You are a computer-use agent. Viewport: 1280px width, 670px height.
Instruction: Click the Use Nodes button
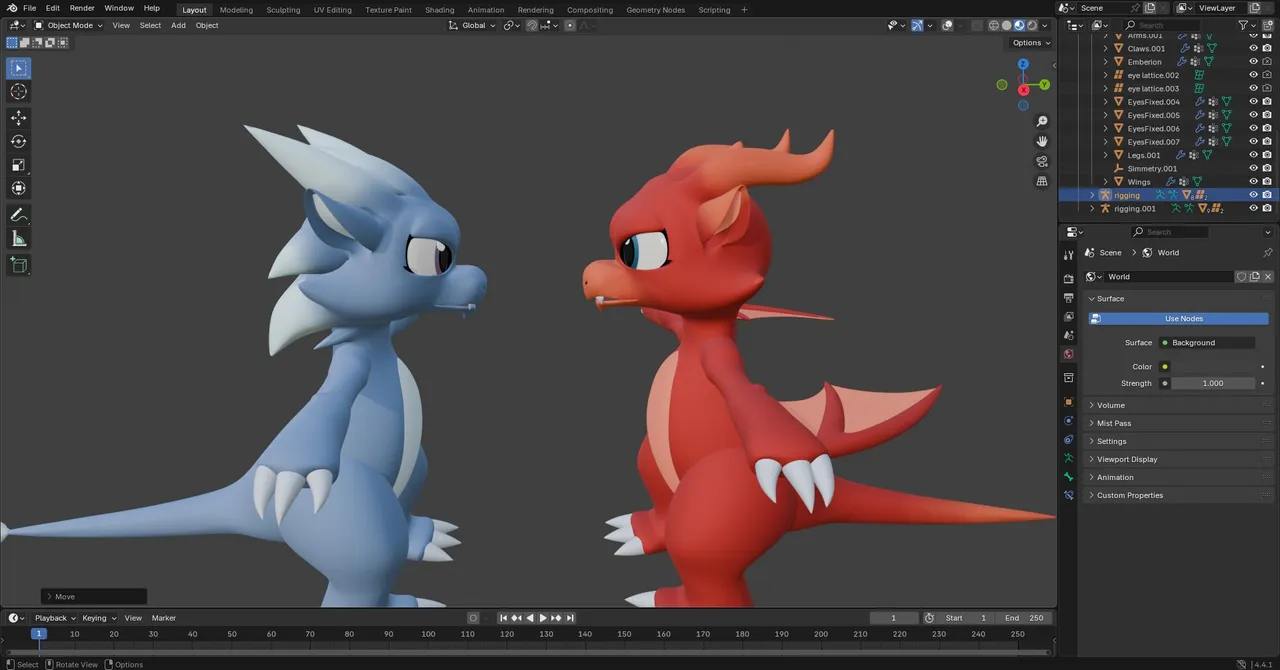point(1178,319)
